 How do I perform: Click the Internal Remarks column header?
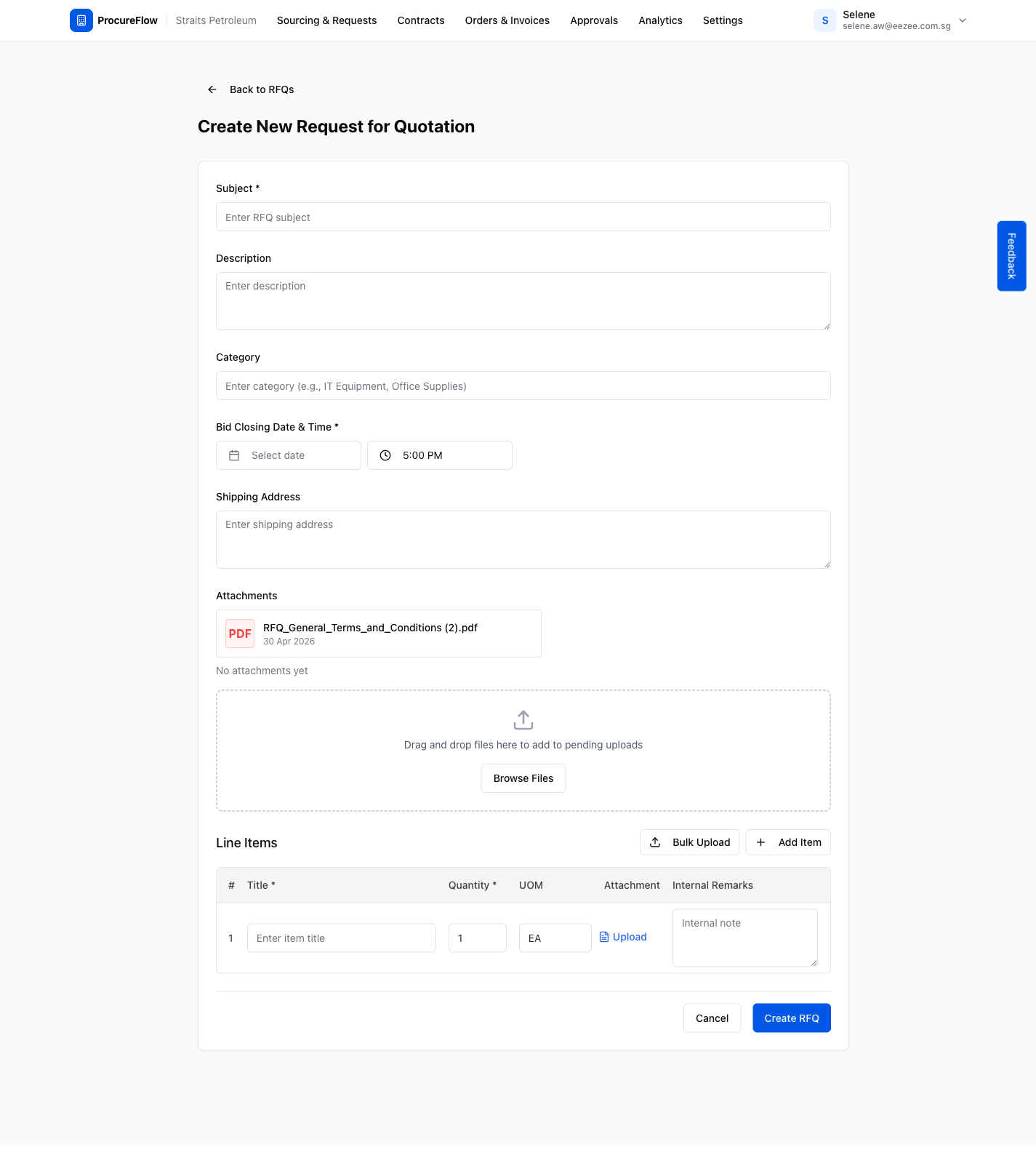click(x=712, y=885)
